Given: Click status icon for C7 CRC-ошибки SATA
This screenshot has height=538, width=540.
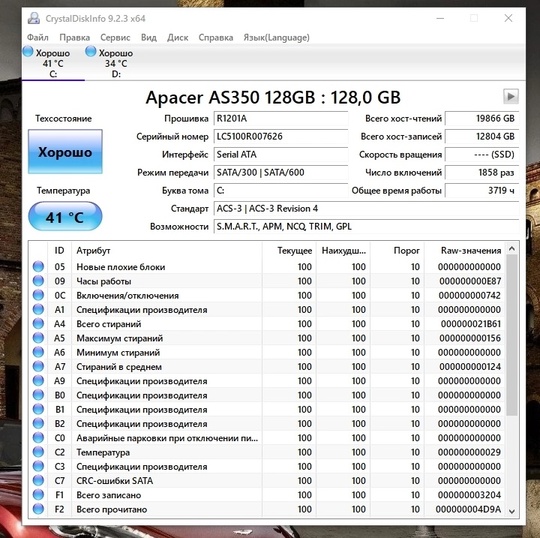Looking at the screenshot, I should [x=38, y=480].
